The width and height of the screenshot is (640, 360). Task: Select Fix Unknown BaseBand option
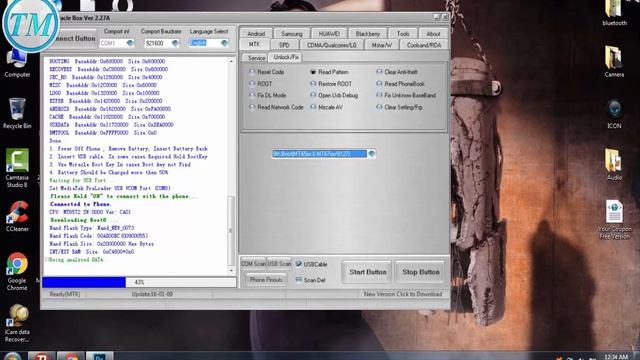[x=379, y=95]
